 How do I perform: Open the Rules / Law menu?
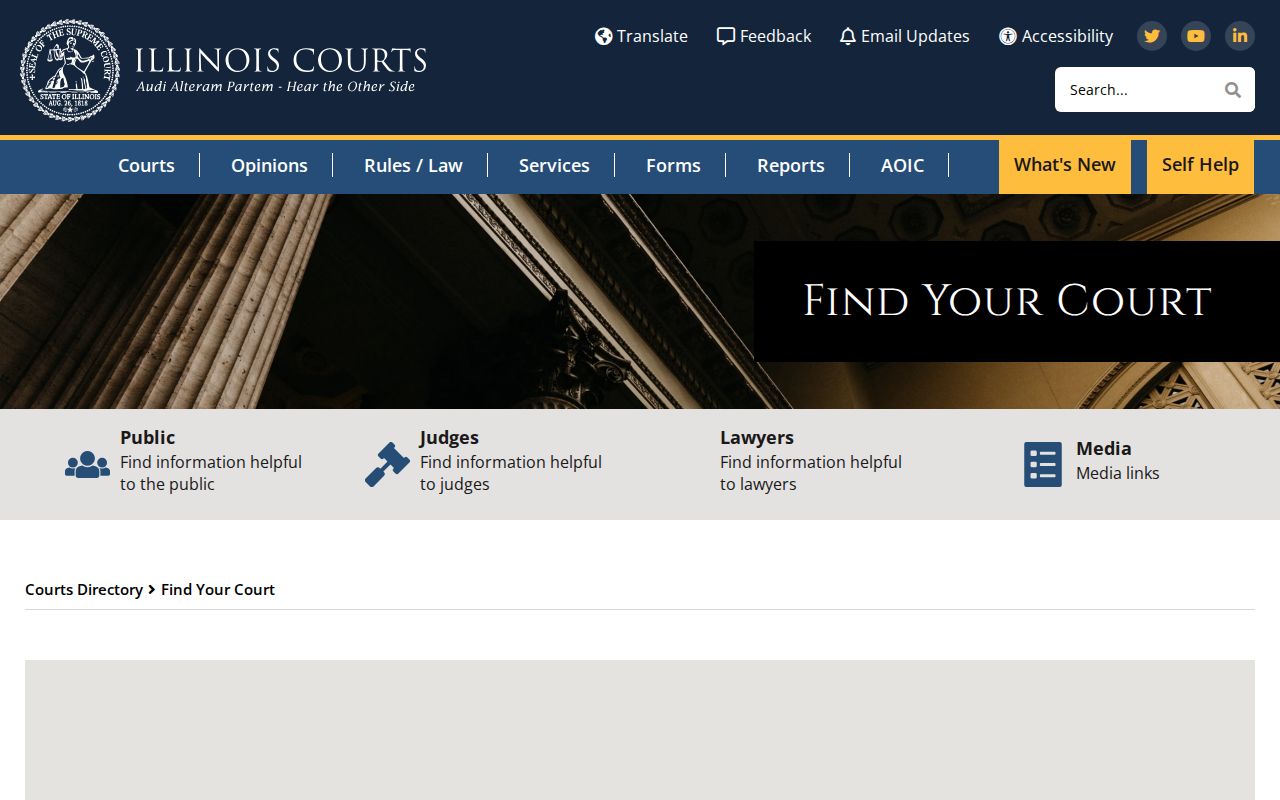[x=413, y=166]
